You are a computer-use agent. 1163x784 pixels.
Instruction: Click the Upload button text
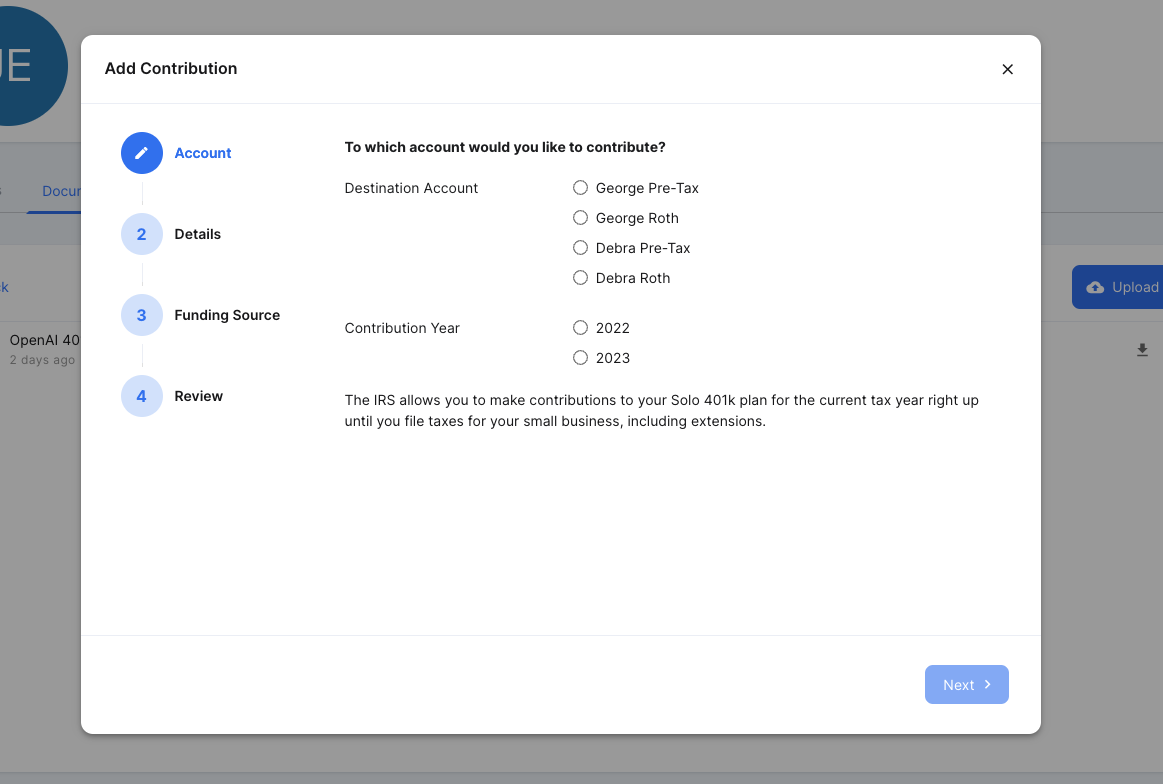(x=1135, y=287)
